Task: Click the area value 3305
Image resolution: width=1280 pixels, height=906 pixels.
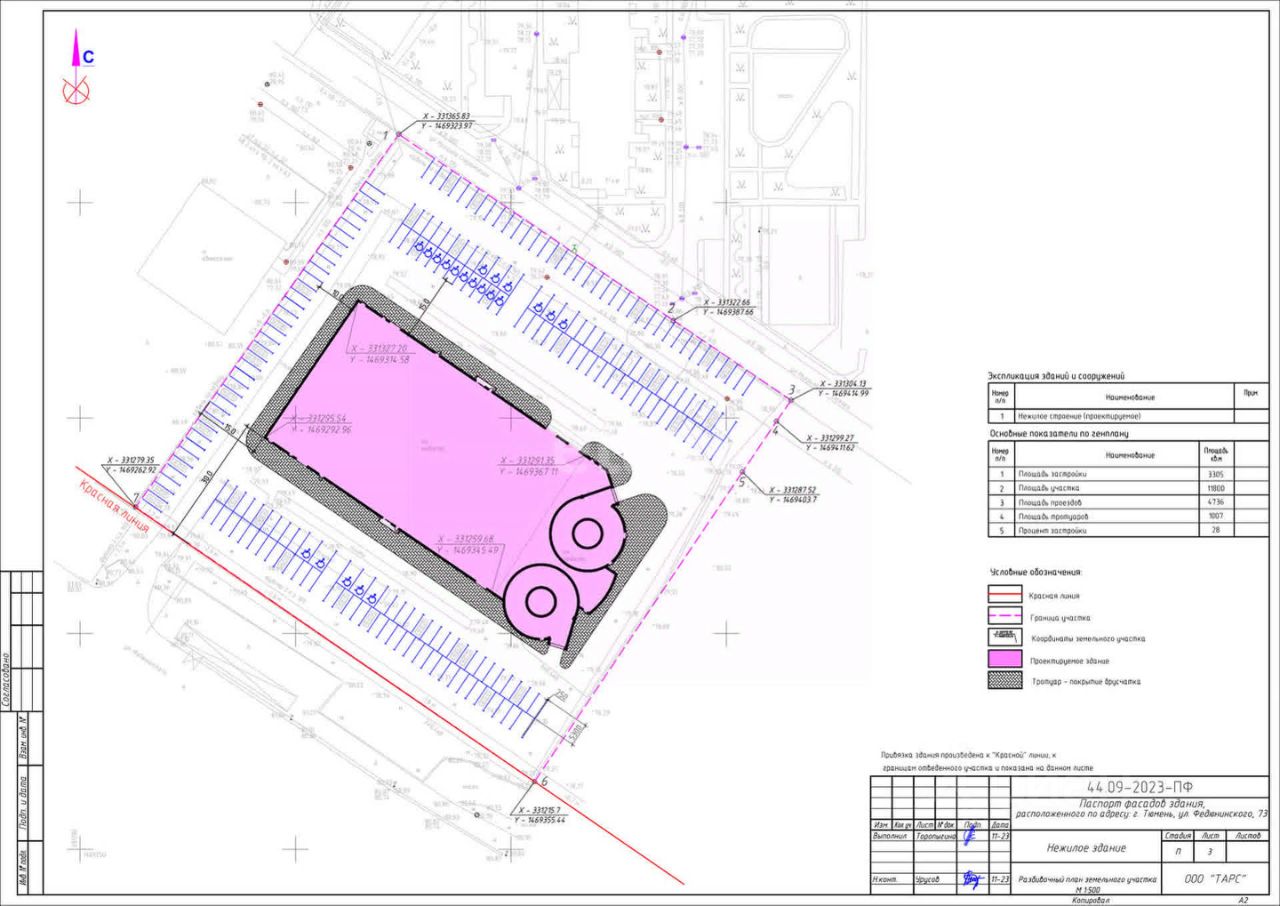Action: [x=1217, y=473]
